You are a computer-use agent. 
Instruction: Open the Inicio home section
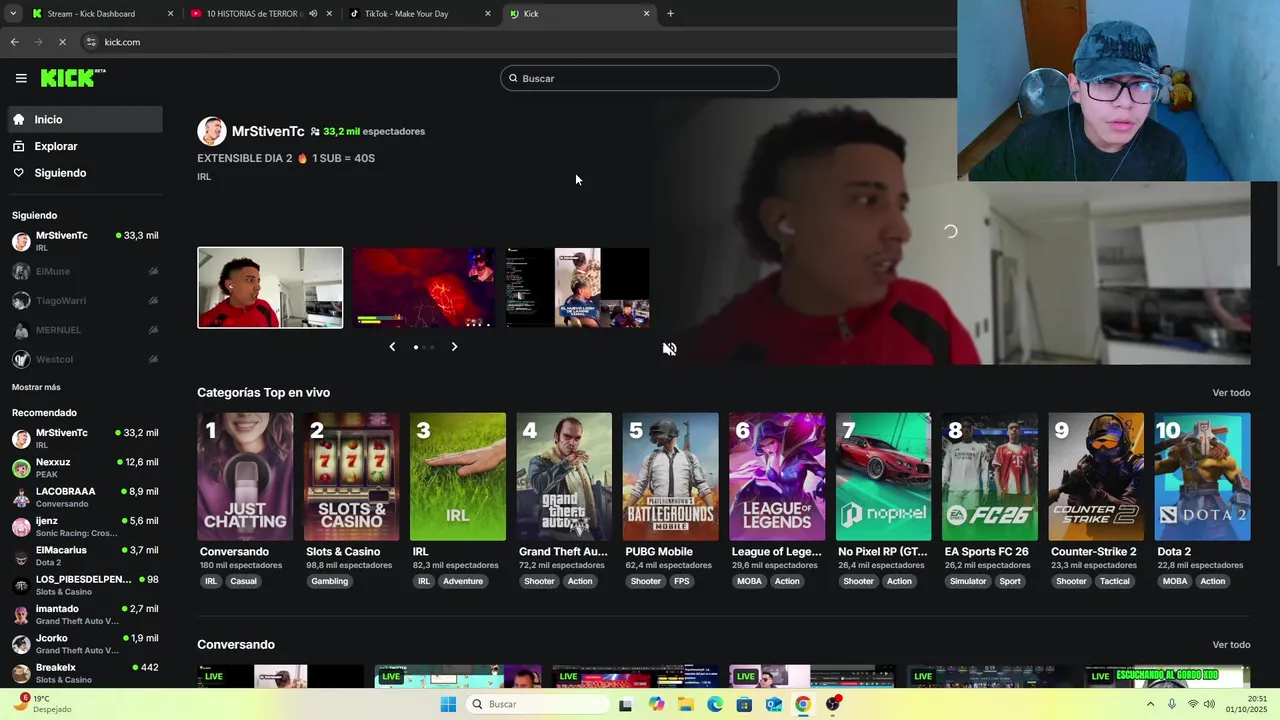84,119
